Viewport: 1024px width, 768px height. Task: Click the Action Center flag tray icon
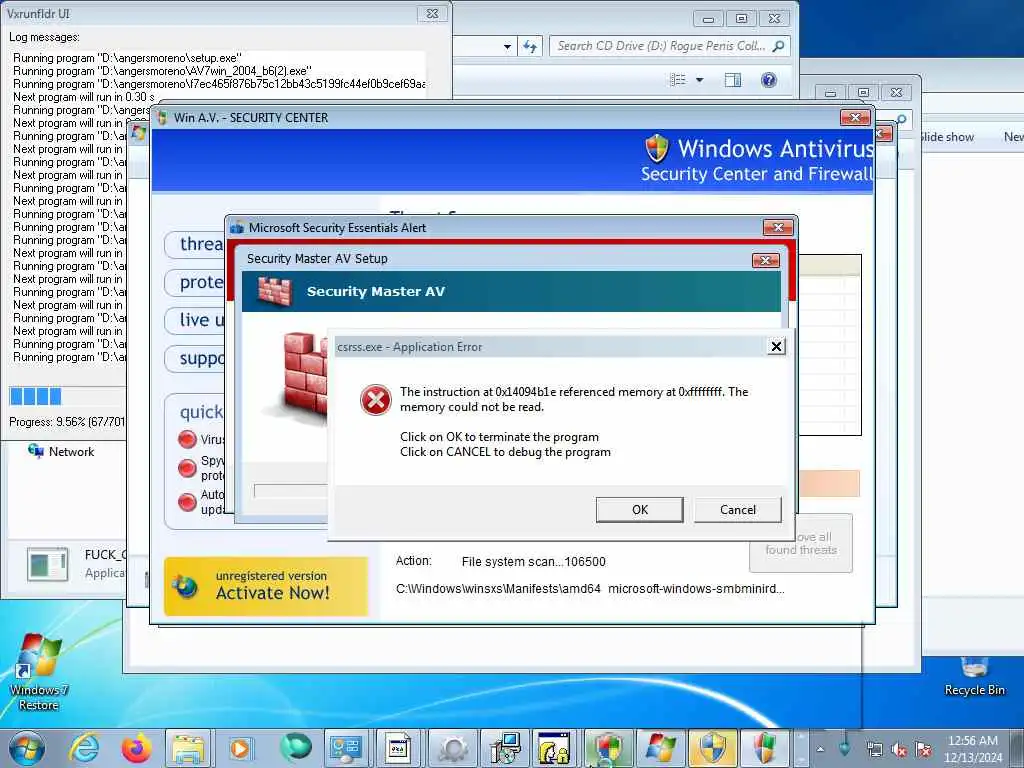[x=923, y=750]
